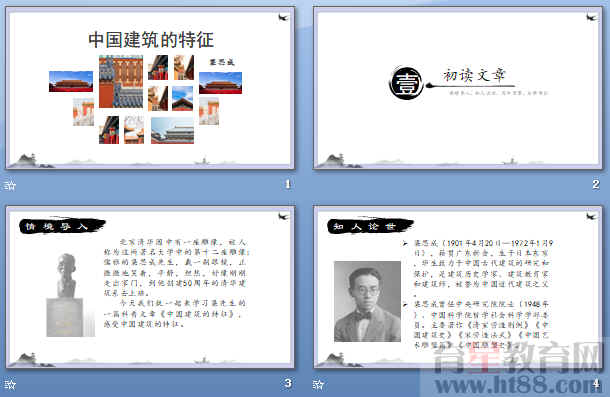Click the animation star icon under slide 3
This screenshot has width=610, height=397.
click(10, 385)
